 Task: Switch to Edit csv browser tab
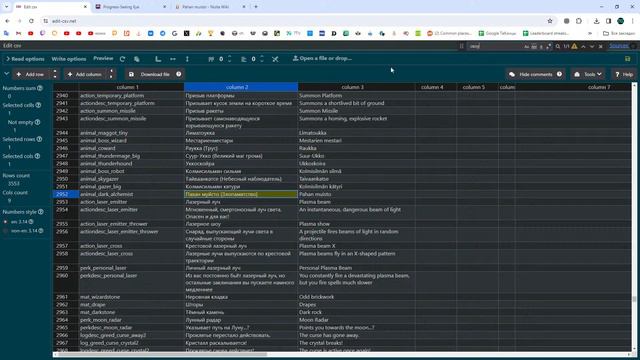coord(51,7)
